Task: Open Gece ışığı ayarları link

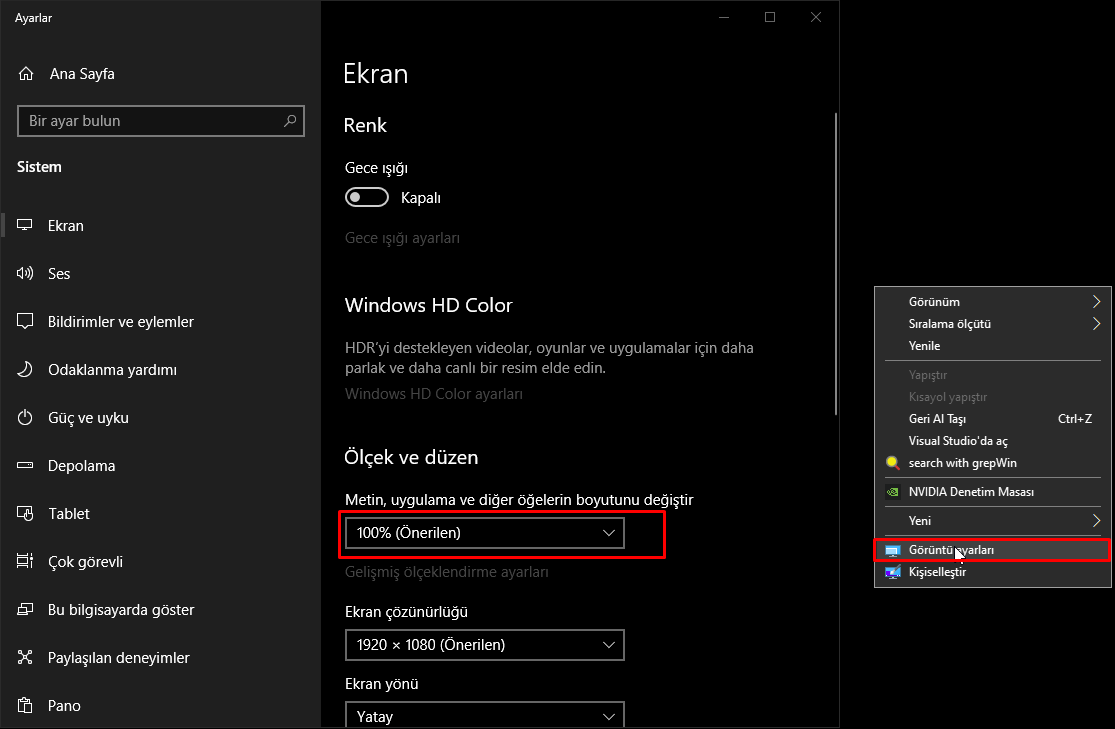Action: [x=402, y=237]
